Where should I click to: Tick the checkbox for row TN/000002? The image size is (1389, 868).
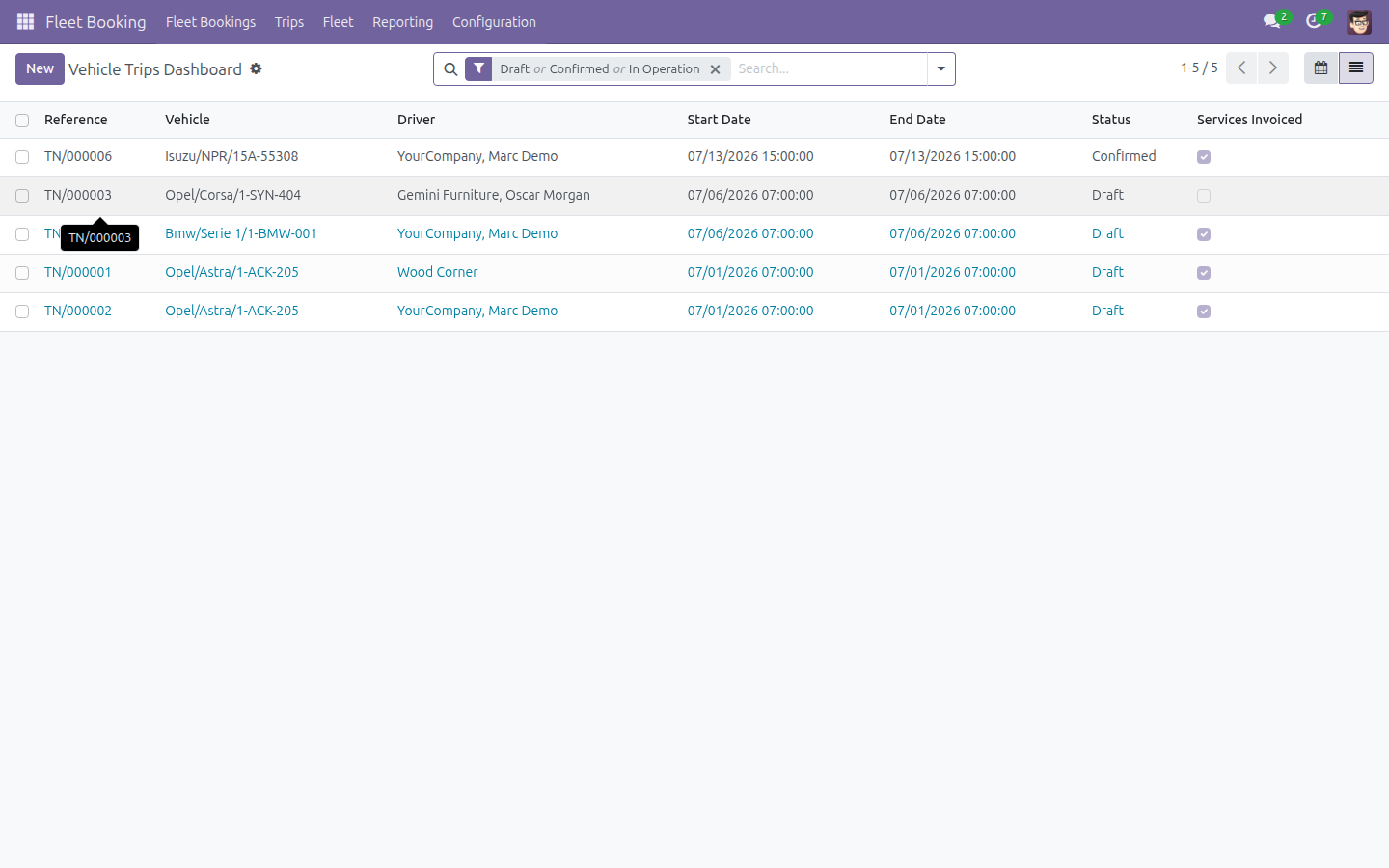click(x=22, y=312)
